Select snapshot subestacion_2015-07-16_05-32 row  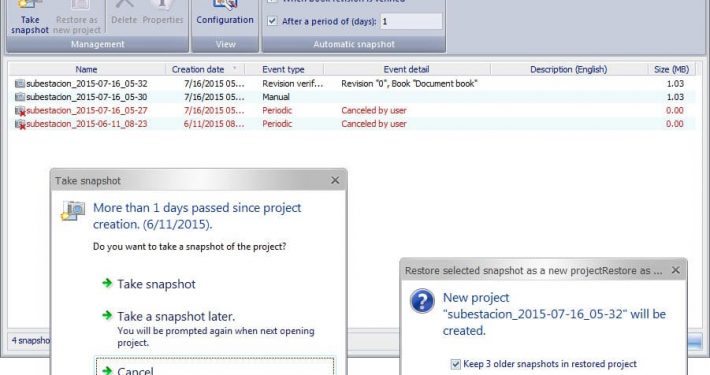(352, 83)
